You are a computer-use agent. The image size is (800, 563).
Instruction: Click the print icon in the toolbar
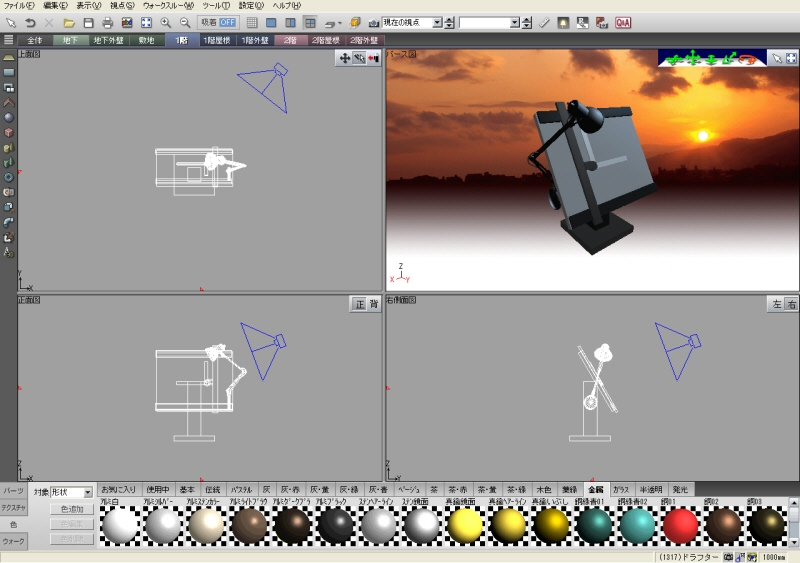click(108, 22)
